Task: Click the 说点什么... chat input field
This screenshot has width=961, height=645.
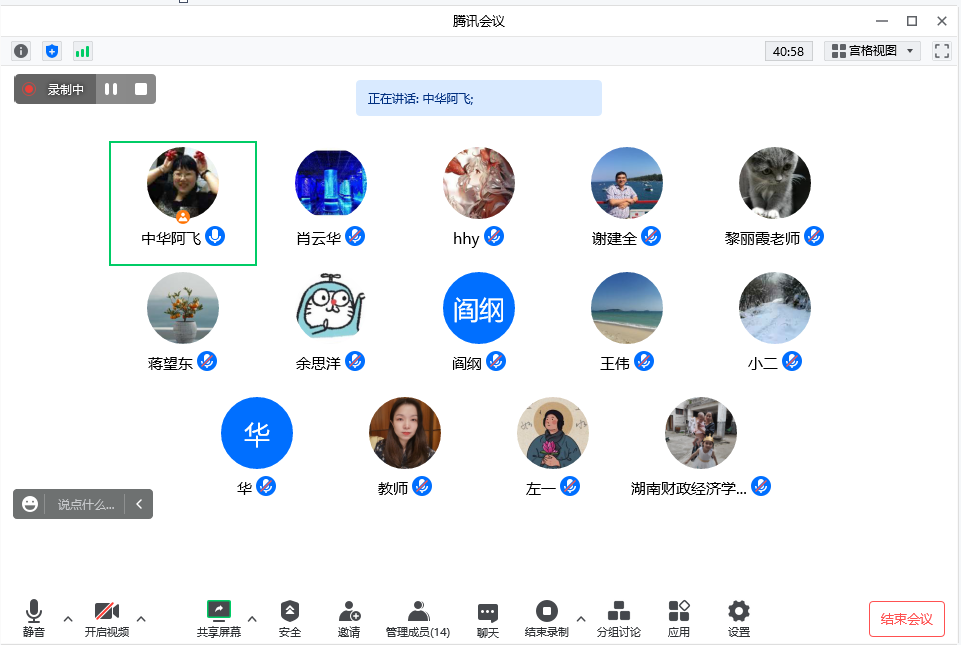Action: [x=86, y=505]
